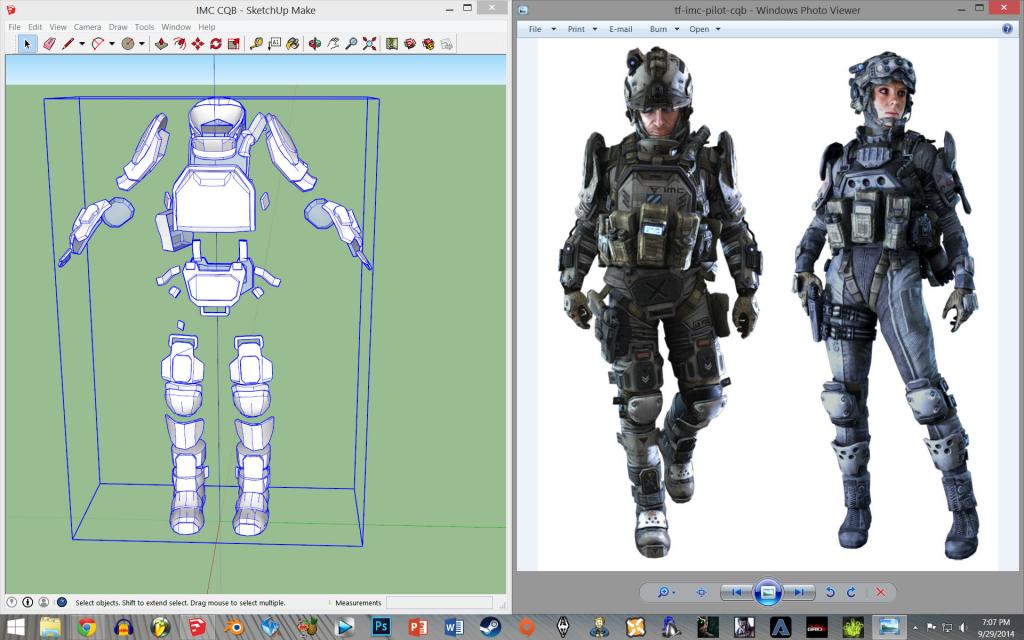
Task: Open the SketchUp Help menu
Action: (x=207, y=27)
